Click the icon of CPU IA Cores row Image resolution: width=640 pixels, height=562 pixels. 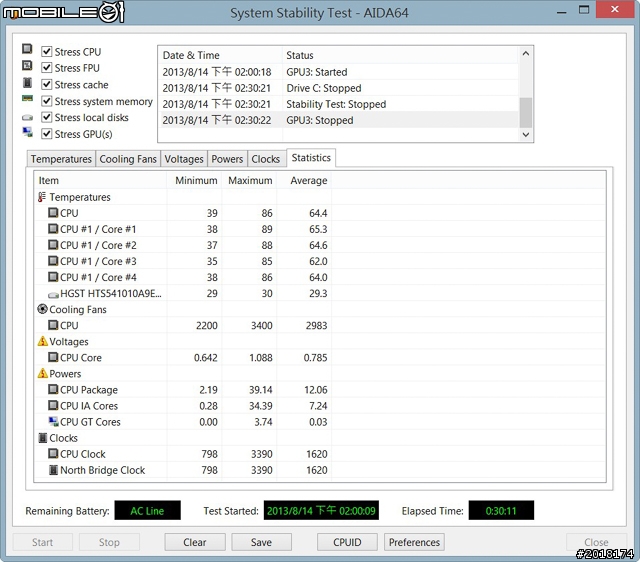point(53,405)
